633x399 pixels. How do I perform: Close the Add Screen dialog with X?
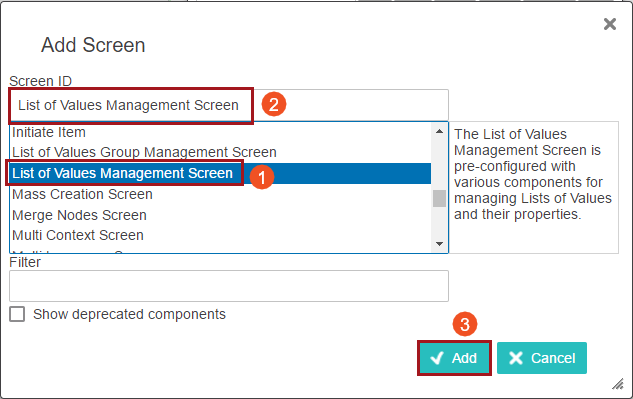pyautogui.click(x=610, y=24)
